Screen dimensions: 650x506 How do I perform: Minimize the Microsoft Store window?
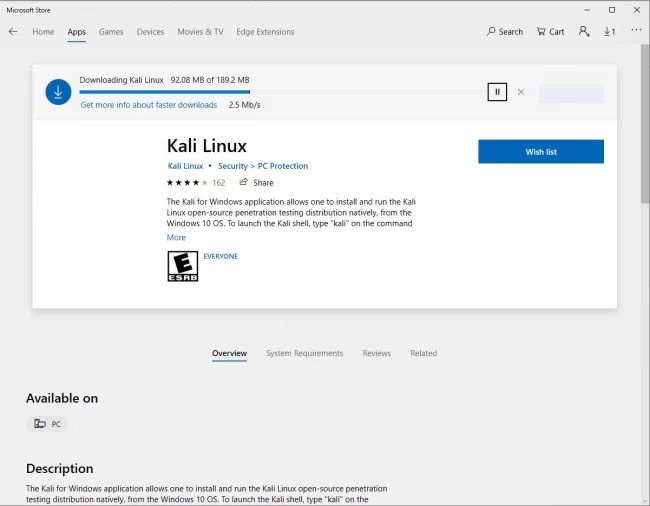point(587,10)
